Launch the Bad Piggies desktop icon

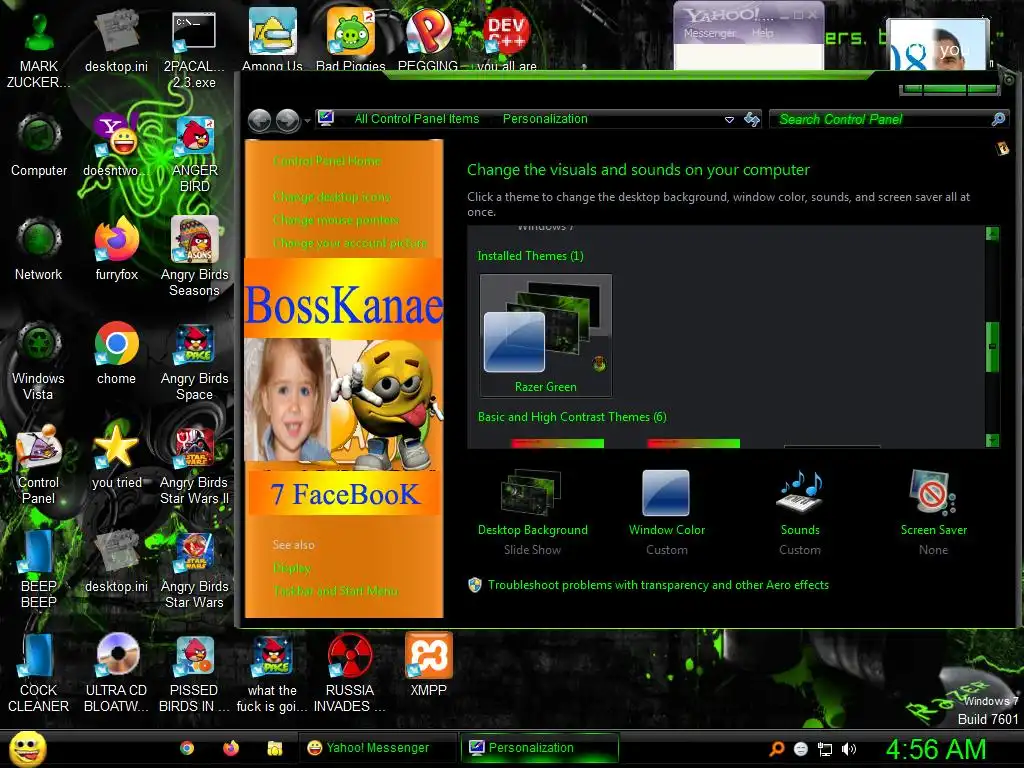coord(350,39)
